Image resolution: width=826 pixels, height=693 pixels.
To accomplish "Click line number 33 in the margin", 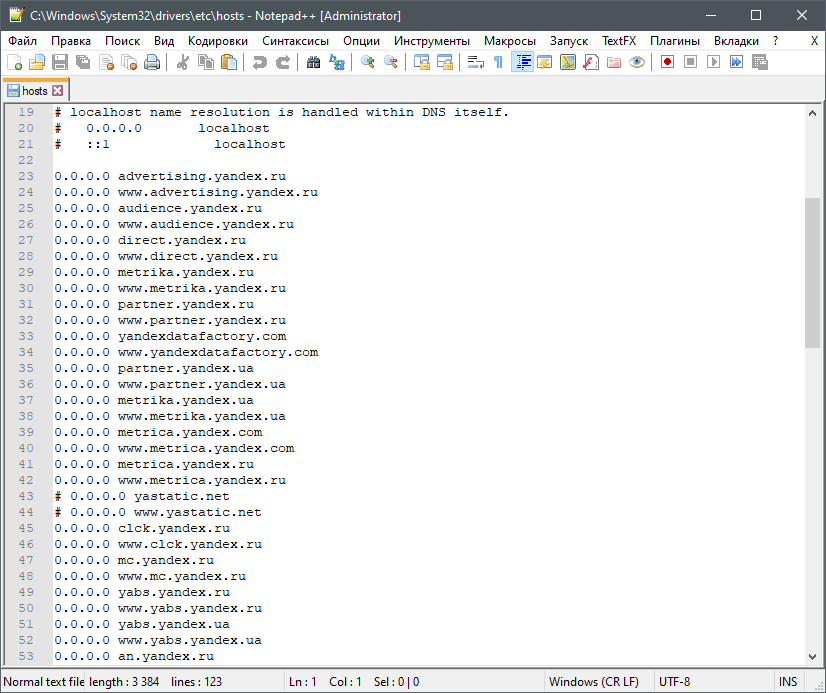I will click(x=26, y=336).
